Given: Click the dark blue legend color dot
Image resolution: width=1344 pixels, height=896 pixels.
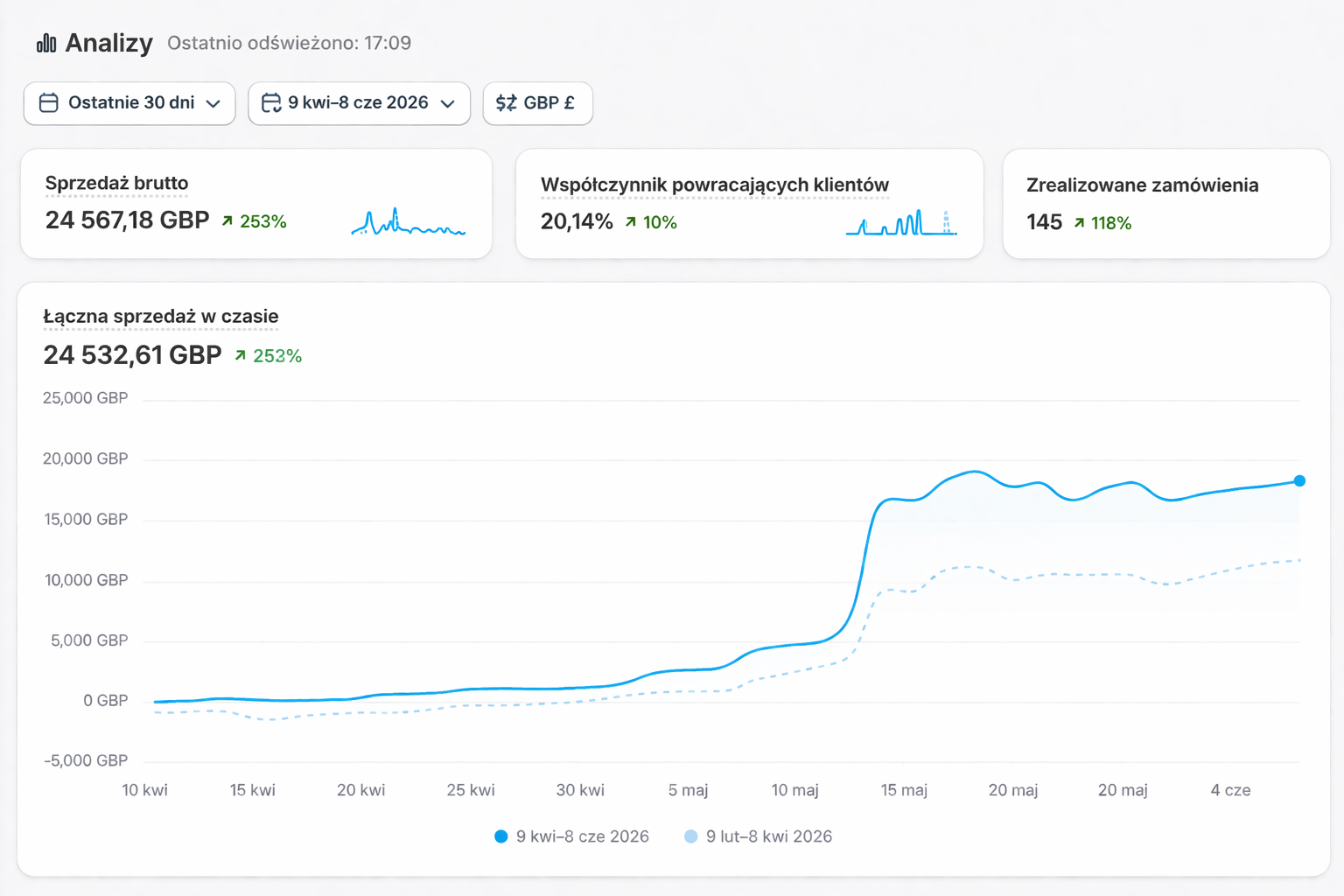Looking at the screenshot, I should [501, 836].
